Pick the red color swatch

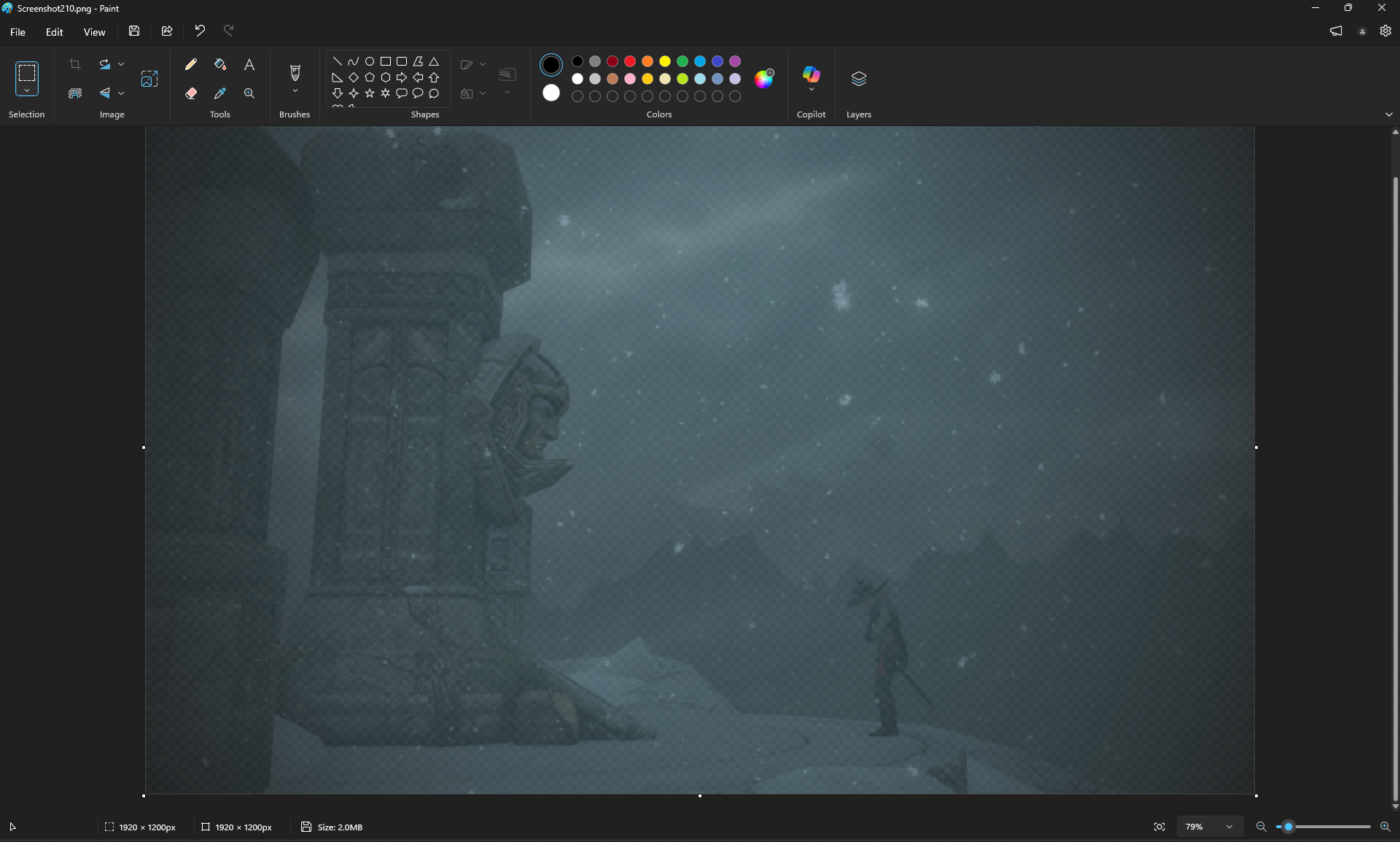630,61
